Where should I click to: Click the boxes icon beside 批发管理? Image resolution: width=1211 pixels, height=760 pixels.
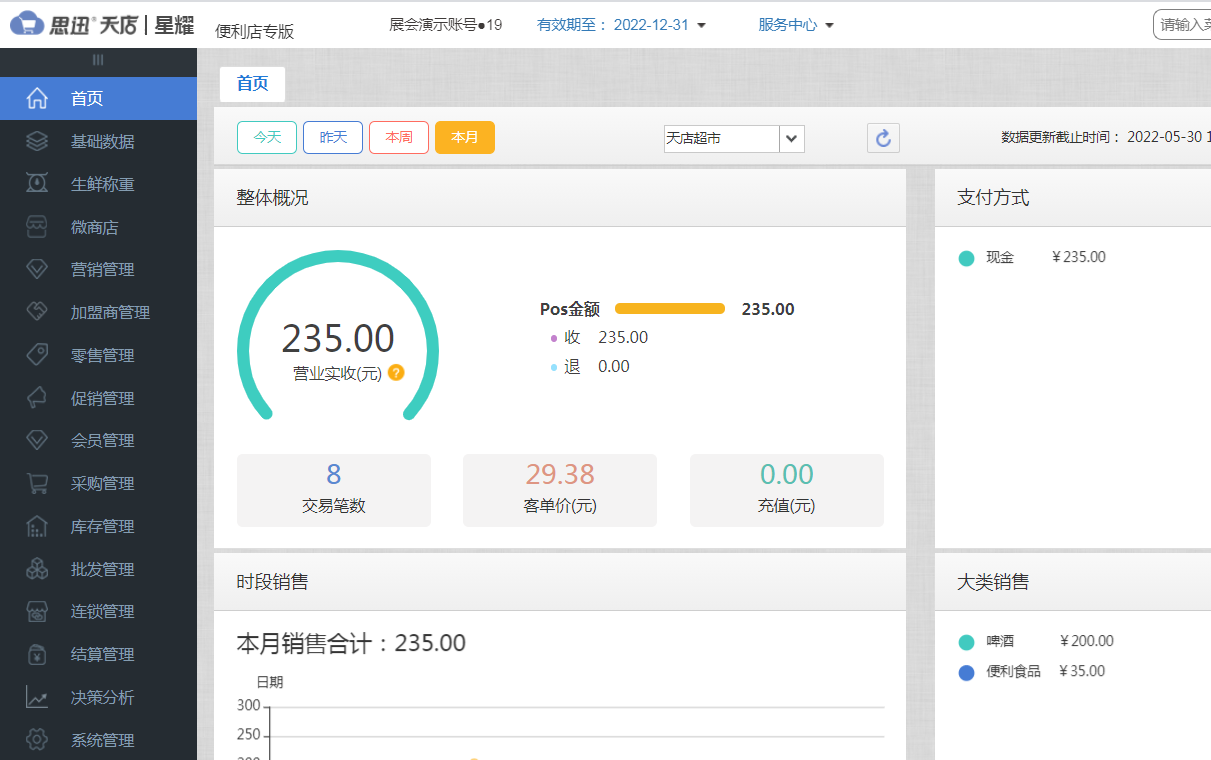click(x=37, y=569)
